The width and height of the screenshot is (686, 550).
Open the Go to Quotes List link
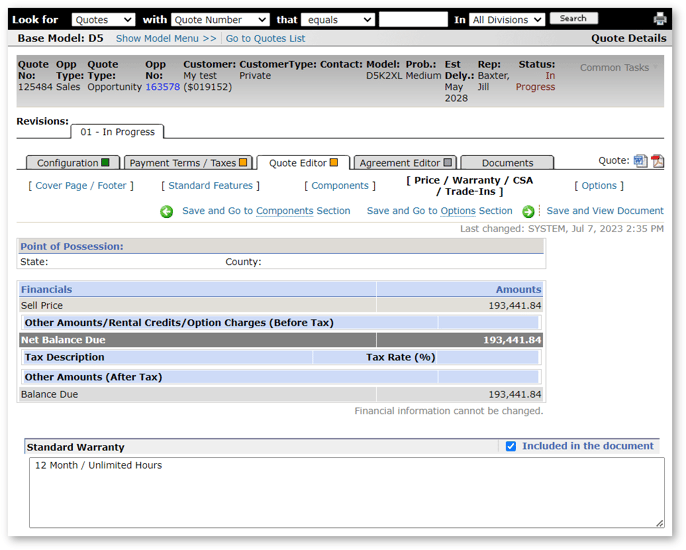(265, 39)
